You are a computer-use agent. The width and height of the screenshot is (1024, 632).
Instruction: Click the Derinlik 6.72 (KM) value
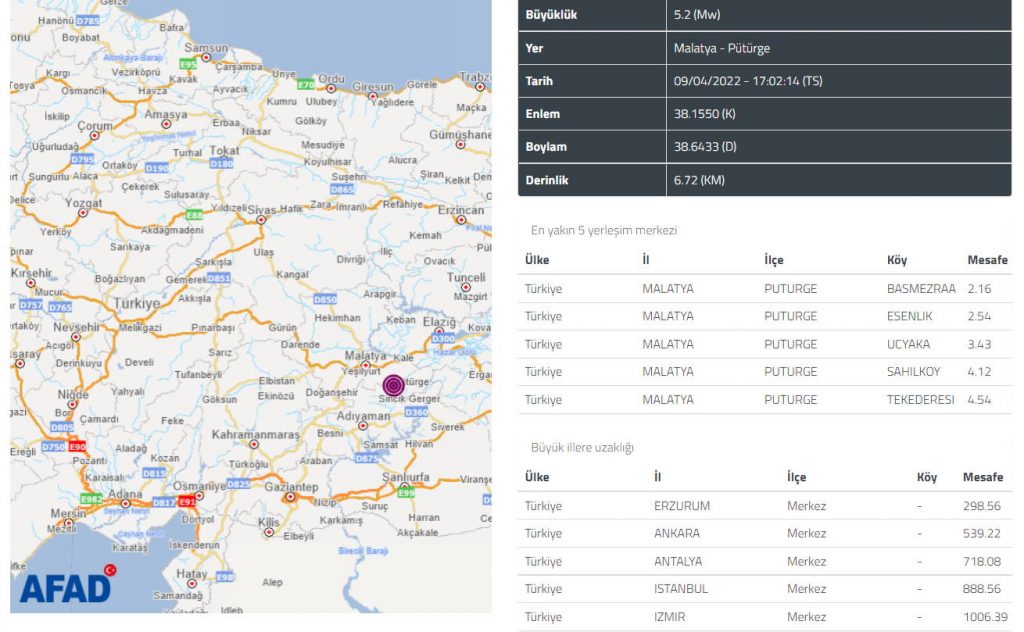(x=699, y=180)
